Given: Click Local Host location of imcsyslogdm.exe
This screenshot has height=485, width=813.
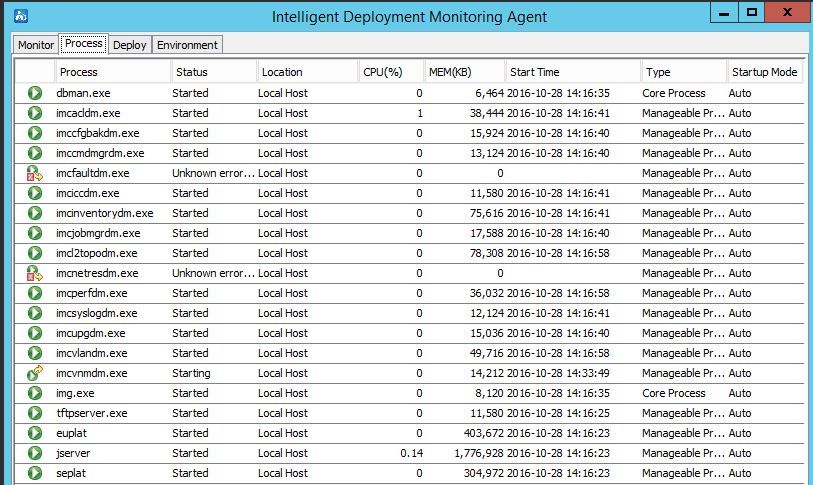Looking at the screenshot, I should pyautogui.click(x=283, y=313).
